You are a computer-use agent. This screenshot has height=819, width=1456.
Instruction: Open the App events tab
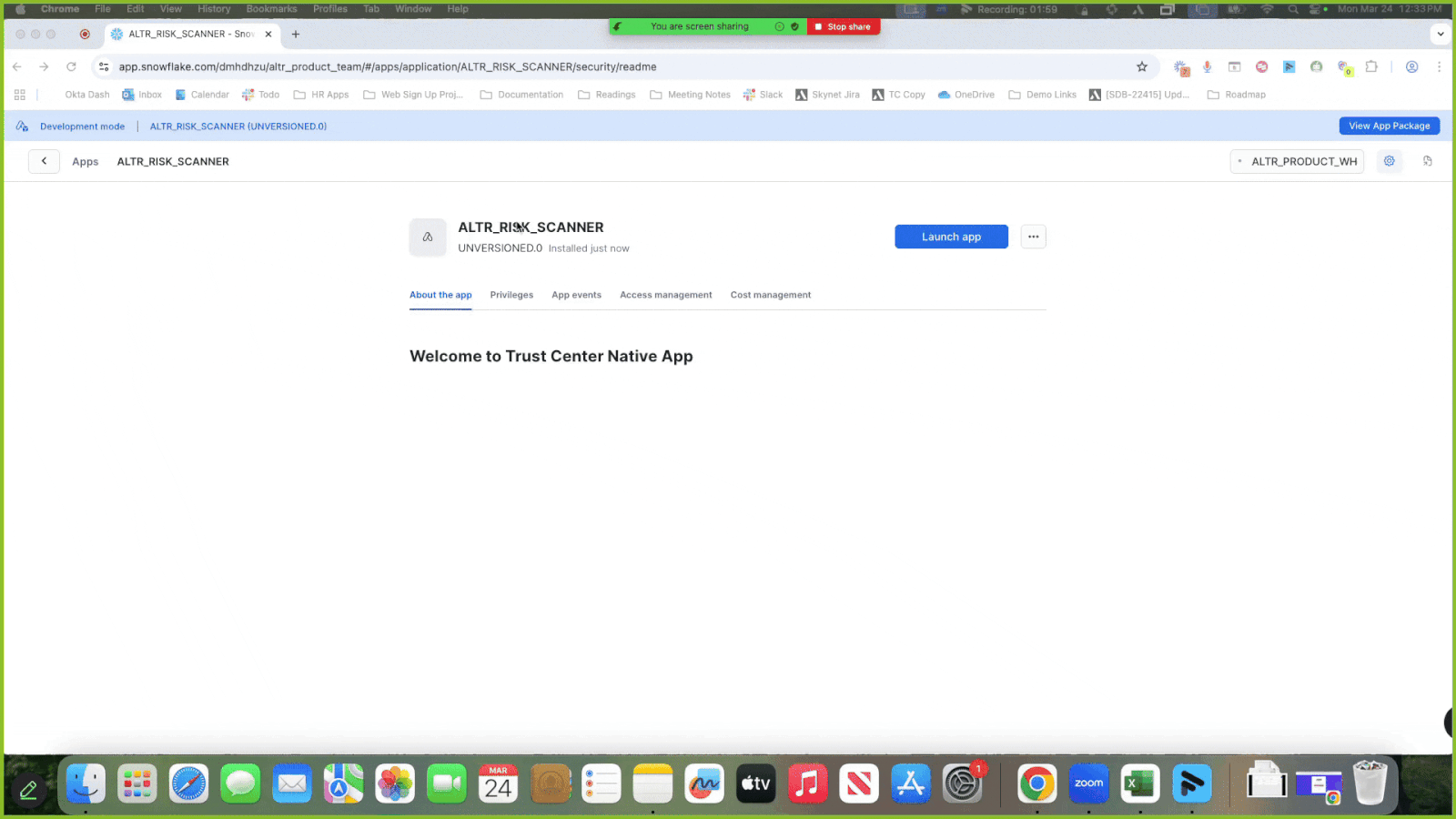(576, 295)
